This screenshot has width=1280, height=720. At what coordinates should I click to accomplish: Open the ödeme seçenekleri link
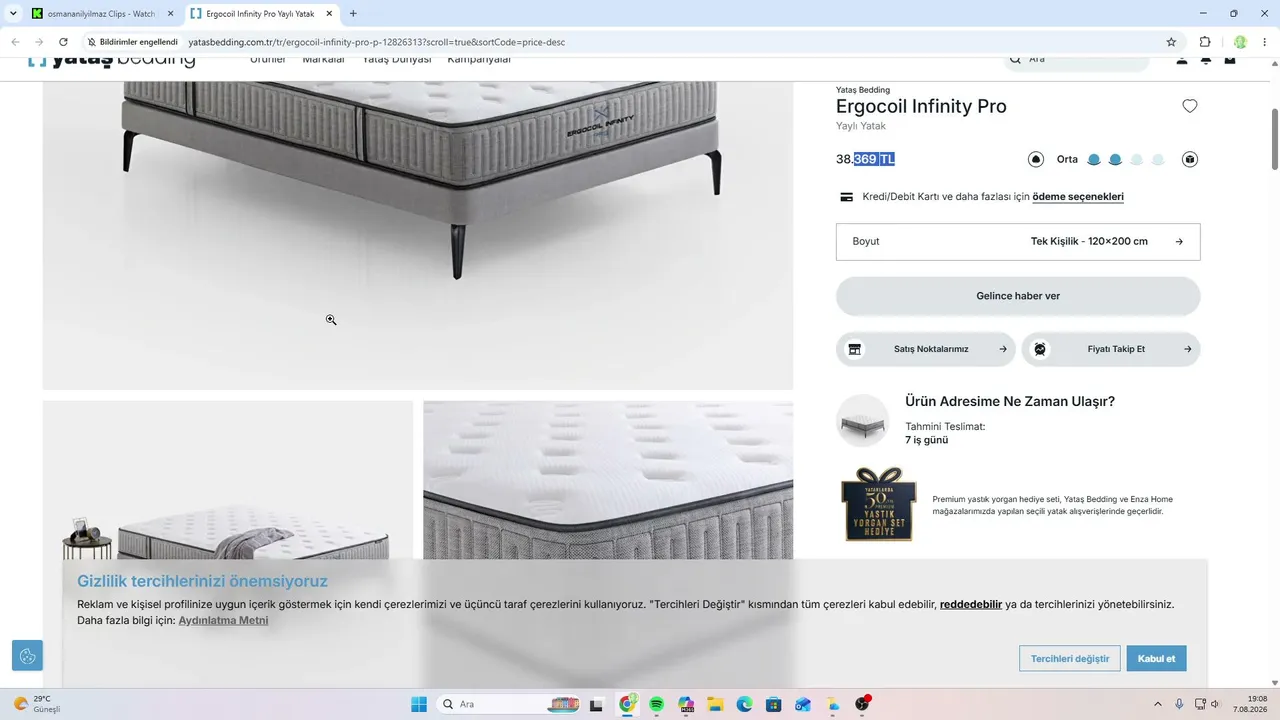click(1078, 197)
